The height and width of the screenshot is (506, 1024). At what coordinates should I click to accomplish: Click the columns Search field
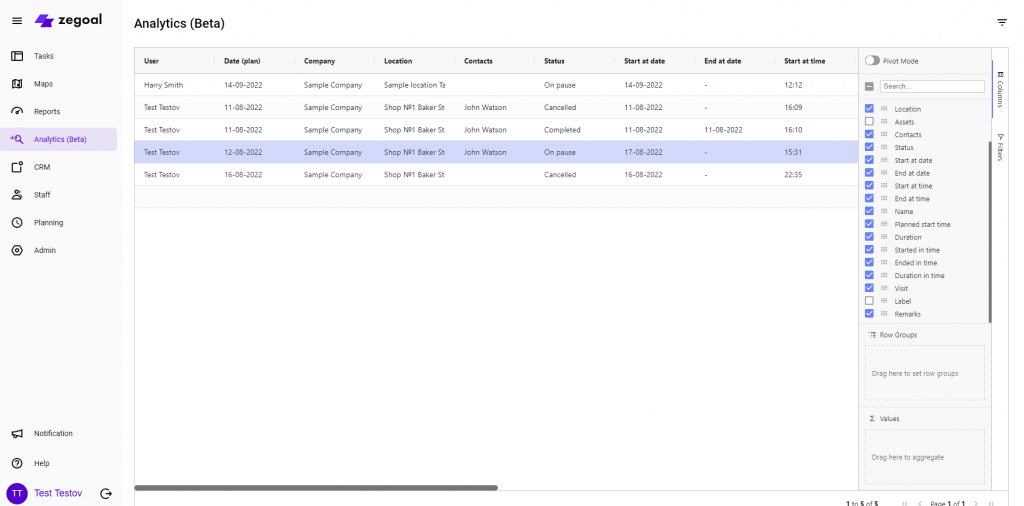931,87
